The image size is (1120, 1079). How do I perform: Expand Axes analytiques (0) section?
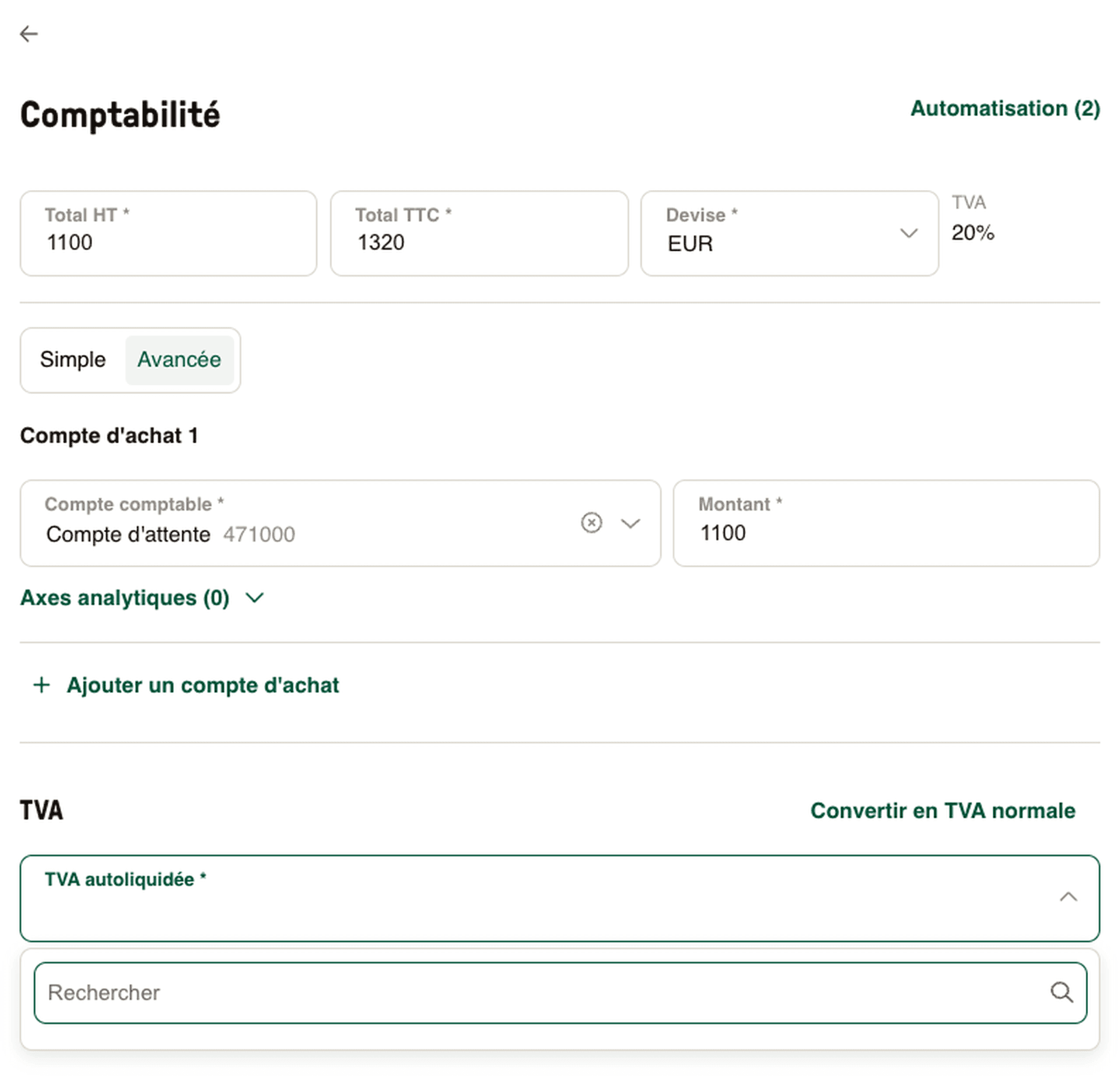tap(142, 598)
